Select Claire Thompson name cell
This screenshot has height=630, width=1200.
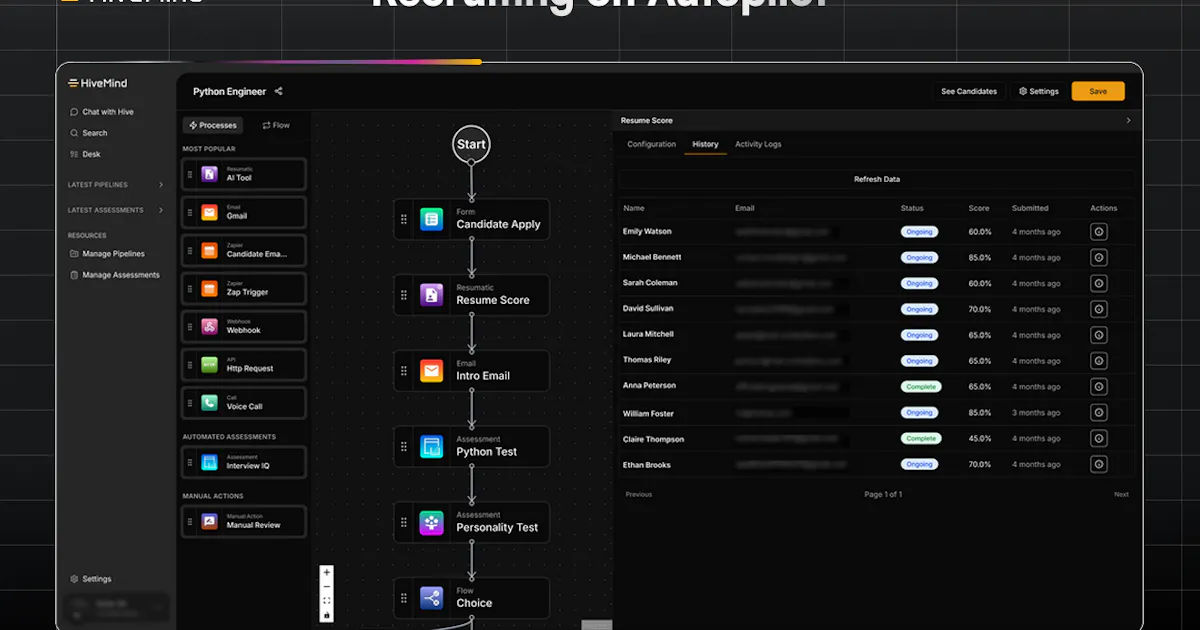pyautogui.click(x=654, y=439)
